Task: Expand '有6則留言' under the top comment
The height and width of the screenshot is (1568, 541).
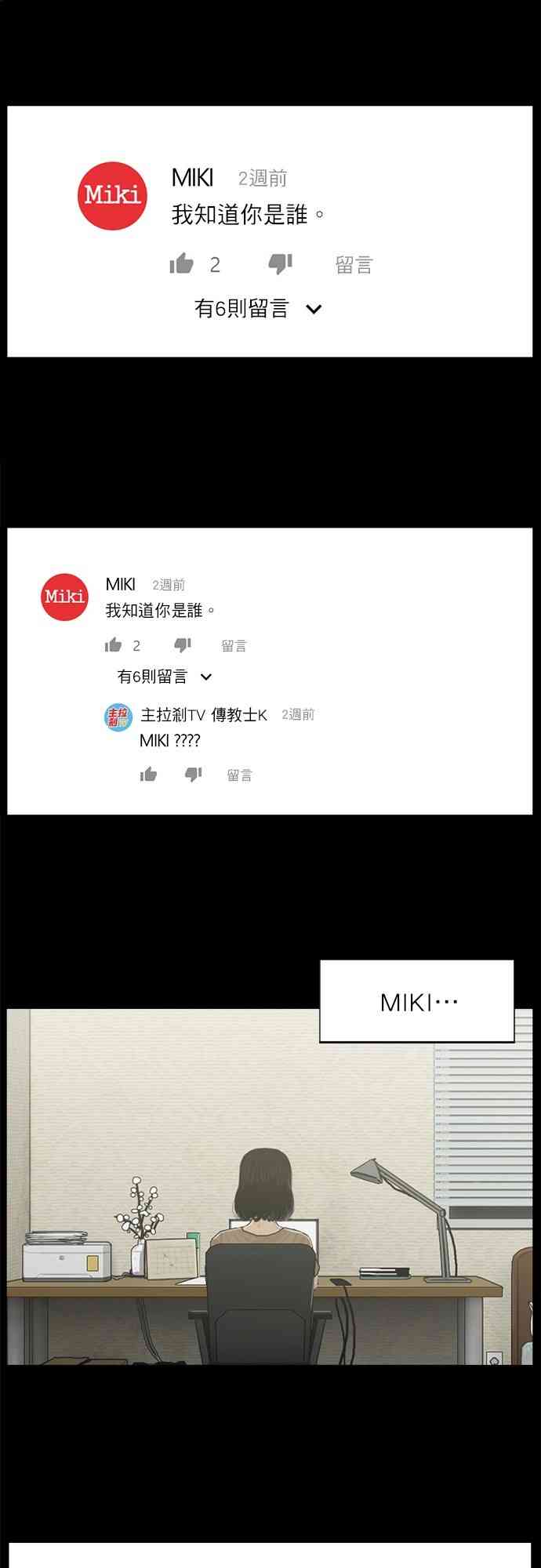Action: click(x=258, y=309)
